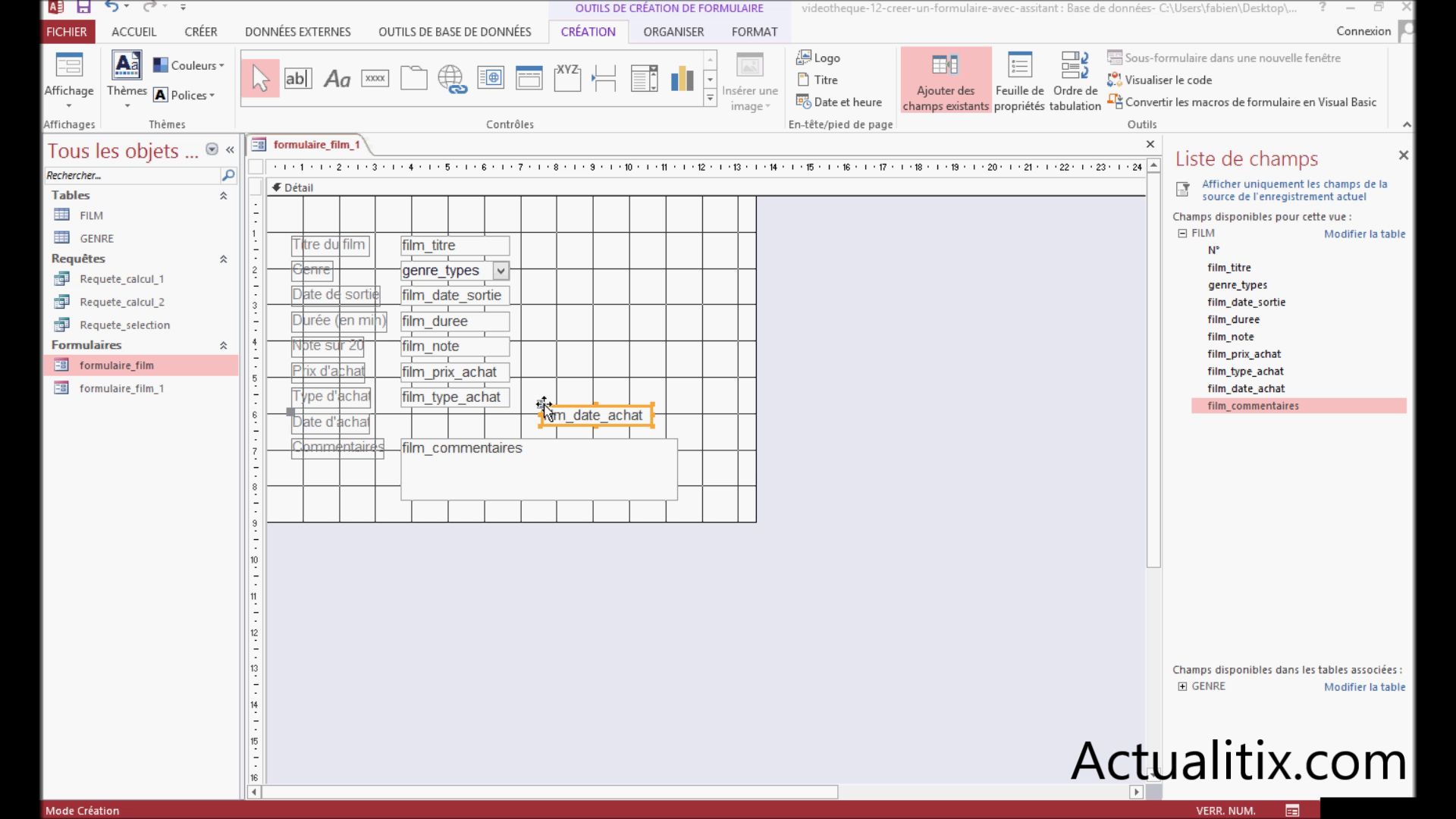Open the Tous les objets category menu

pos(212,149)
